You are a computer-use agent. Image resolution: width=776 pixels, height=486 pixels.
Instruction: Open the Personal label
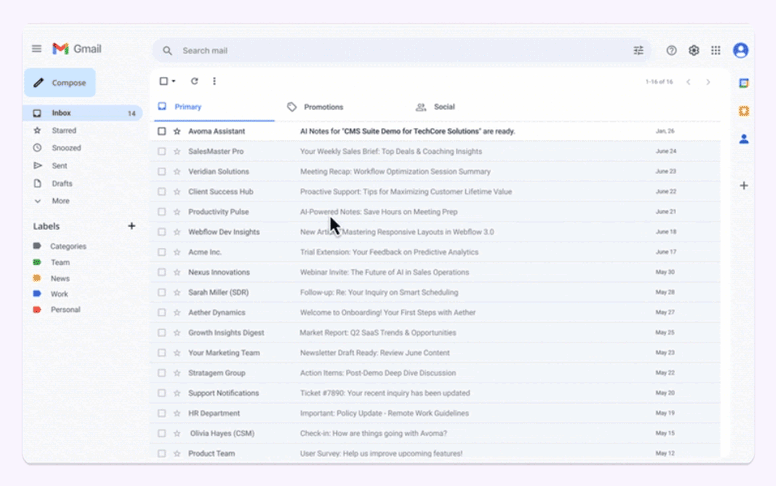click(65, 310)
